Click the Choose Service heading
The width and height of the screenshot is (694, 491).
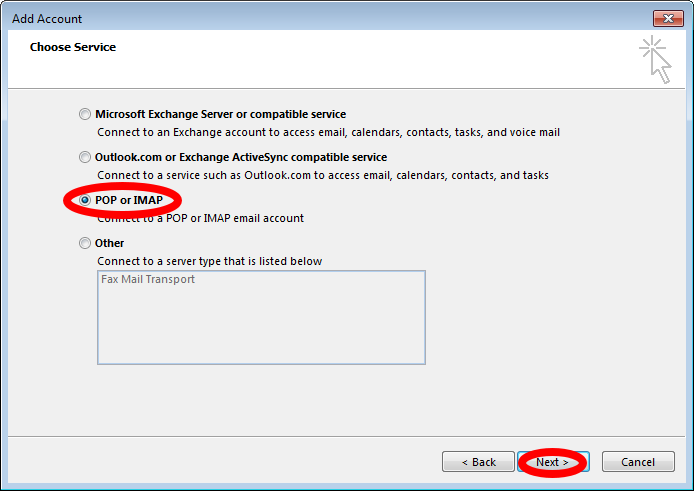point(73,47)
